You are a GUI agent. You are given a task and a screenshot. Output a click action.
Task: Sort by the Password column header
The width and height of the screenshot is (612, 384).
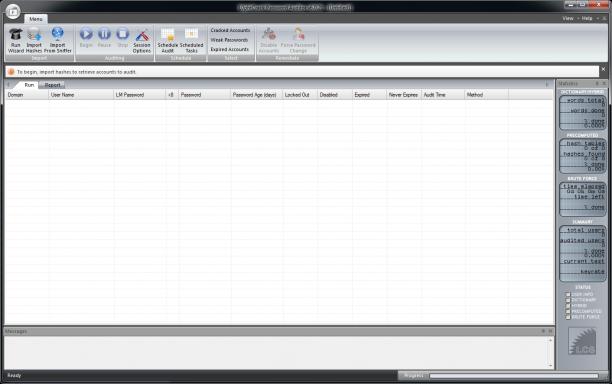(205, 95)
